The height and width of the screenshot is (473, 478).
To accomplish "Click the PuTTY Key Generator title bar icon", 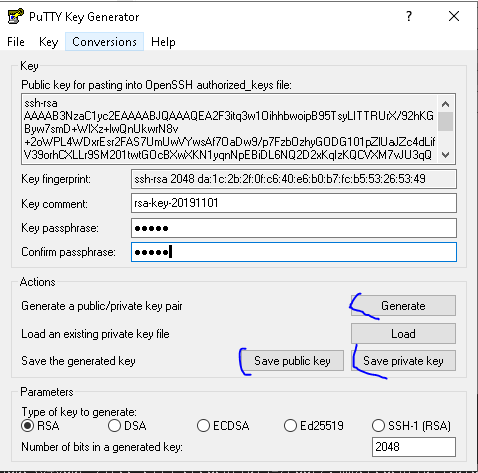I will [15, 16].
